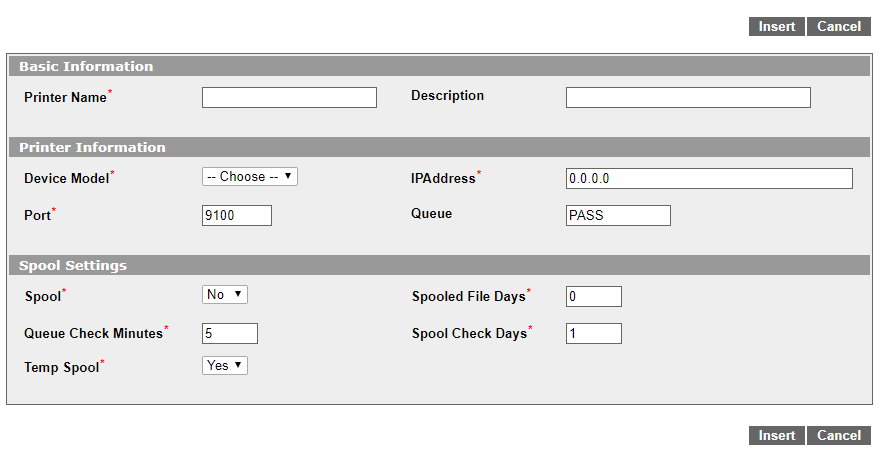Open the Spool dropdown showing No
The height and width of the screenshot is (462, 883).
click(x=225, y=294)
